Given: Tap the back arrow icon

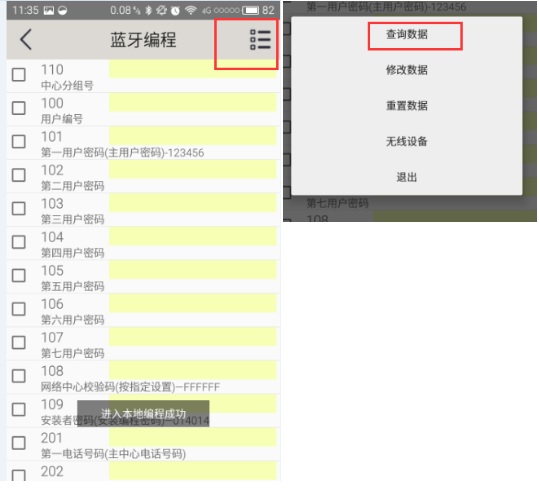Looking at the screenshot, I should pyautogui.click(x=26, y=39).
